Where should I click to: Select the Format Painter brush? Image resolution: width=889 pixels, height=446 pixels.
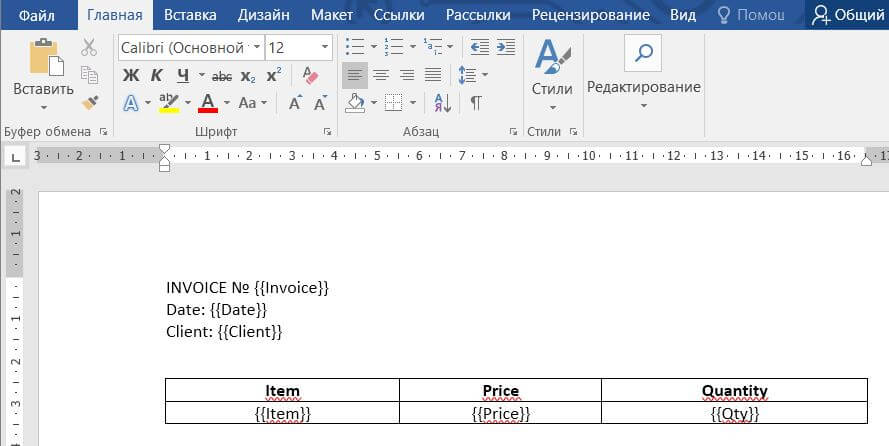coord(90,103)
